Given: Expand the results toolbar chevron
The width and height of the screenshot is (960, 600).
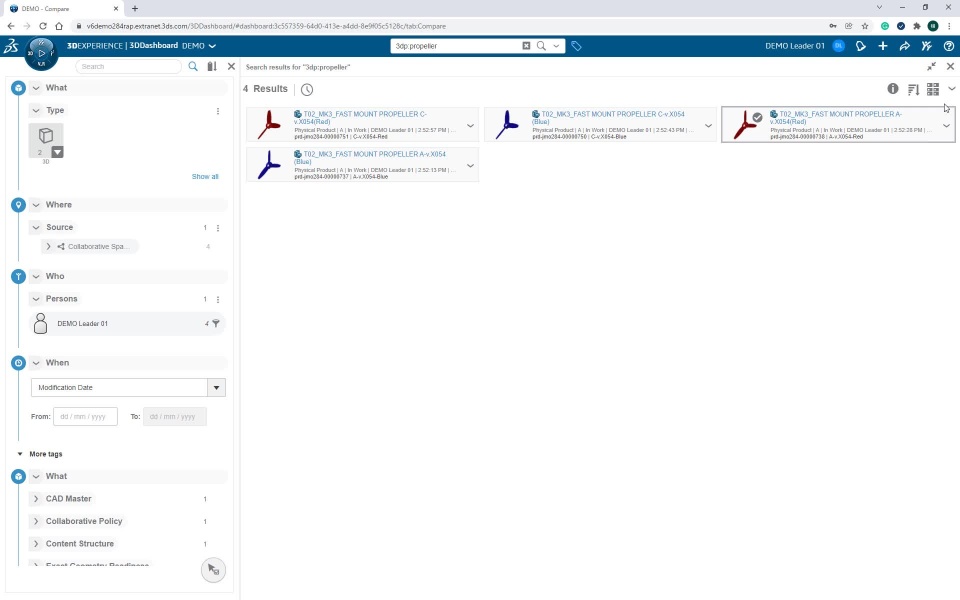Looking at the screenshot, I should pos(952,89).
